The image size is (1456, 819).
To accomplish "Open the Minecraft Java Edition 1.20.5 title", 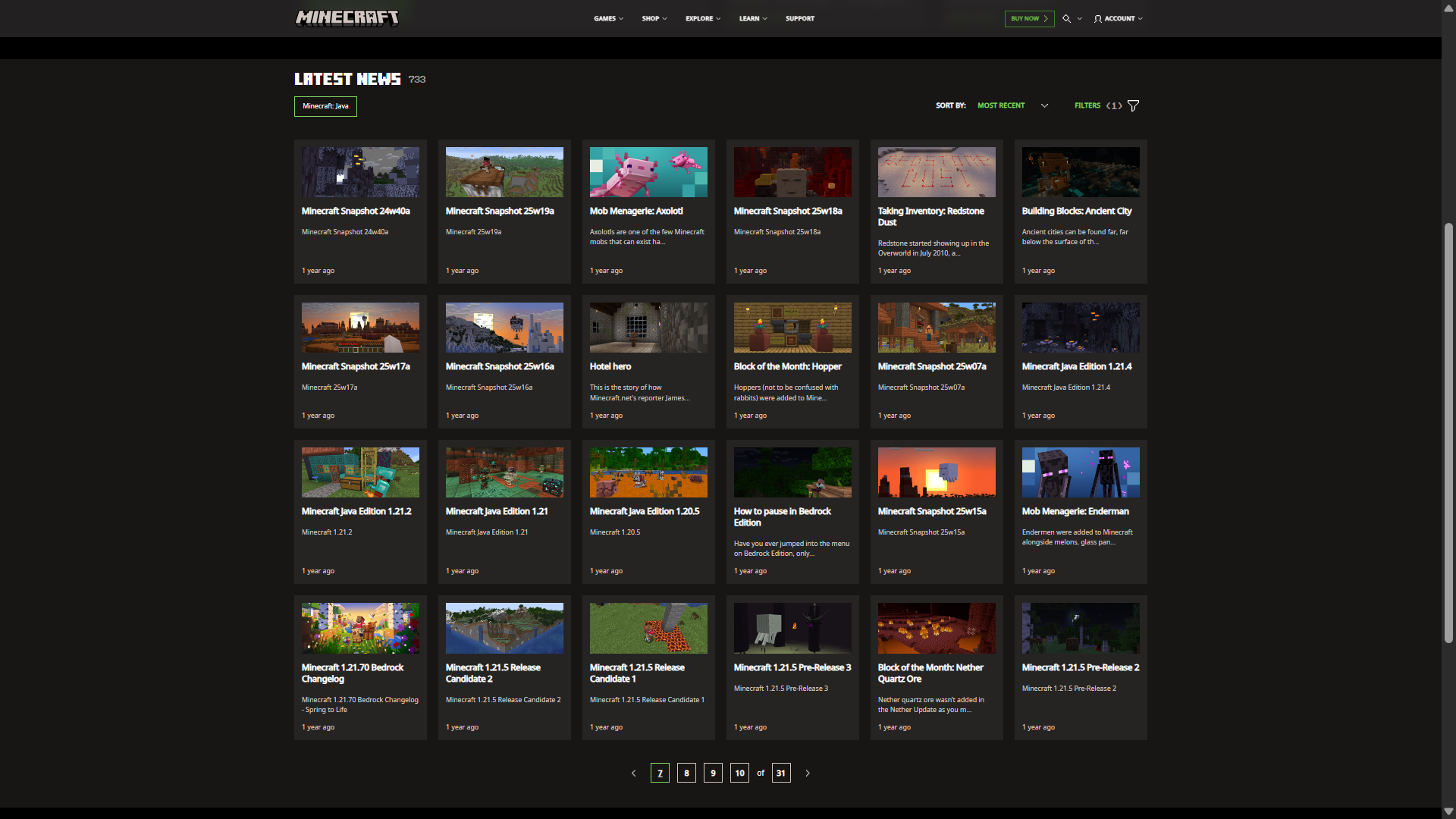I will [x=645, y=511].
